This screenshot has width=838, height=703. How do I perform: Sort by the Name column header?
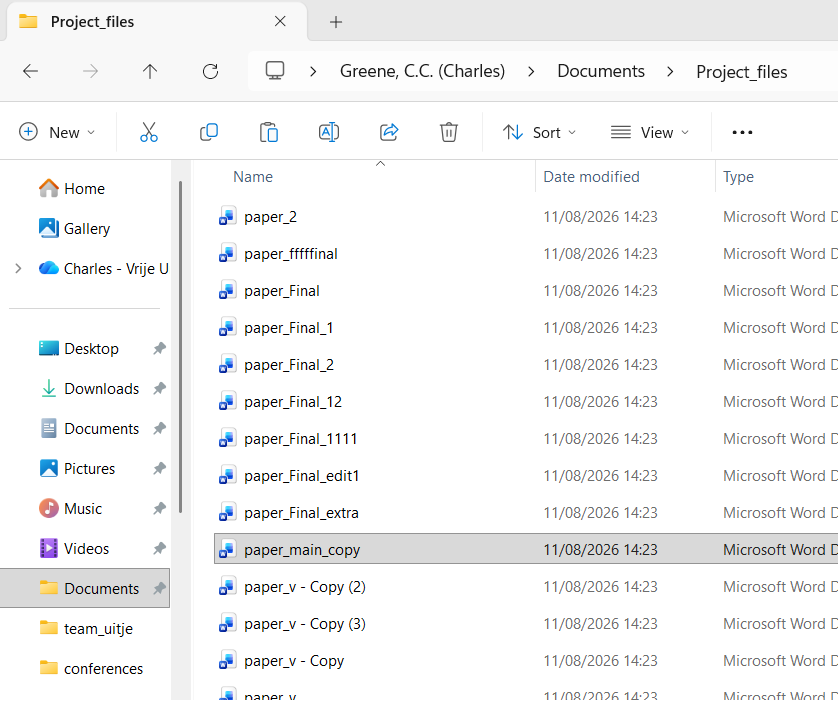253,177
